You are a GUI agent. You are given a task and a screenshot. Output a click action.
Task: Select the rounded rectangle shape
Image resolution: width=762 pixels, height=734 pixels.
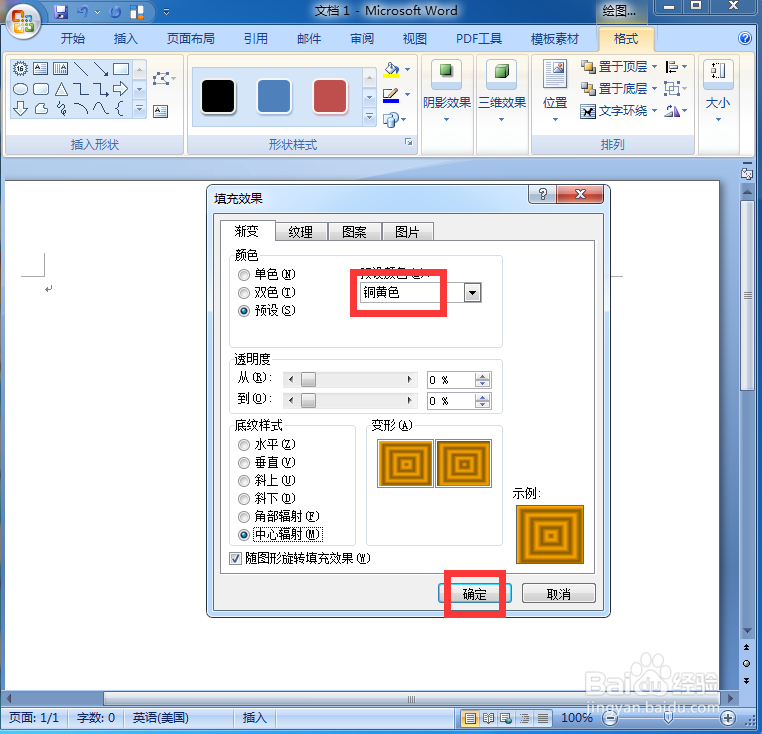pos(41,89)
